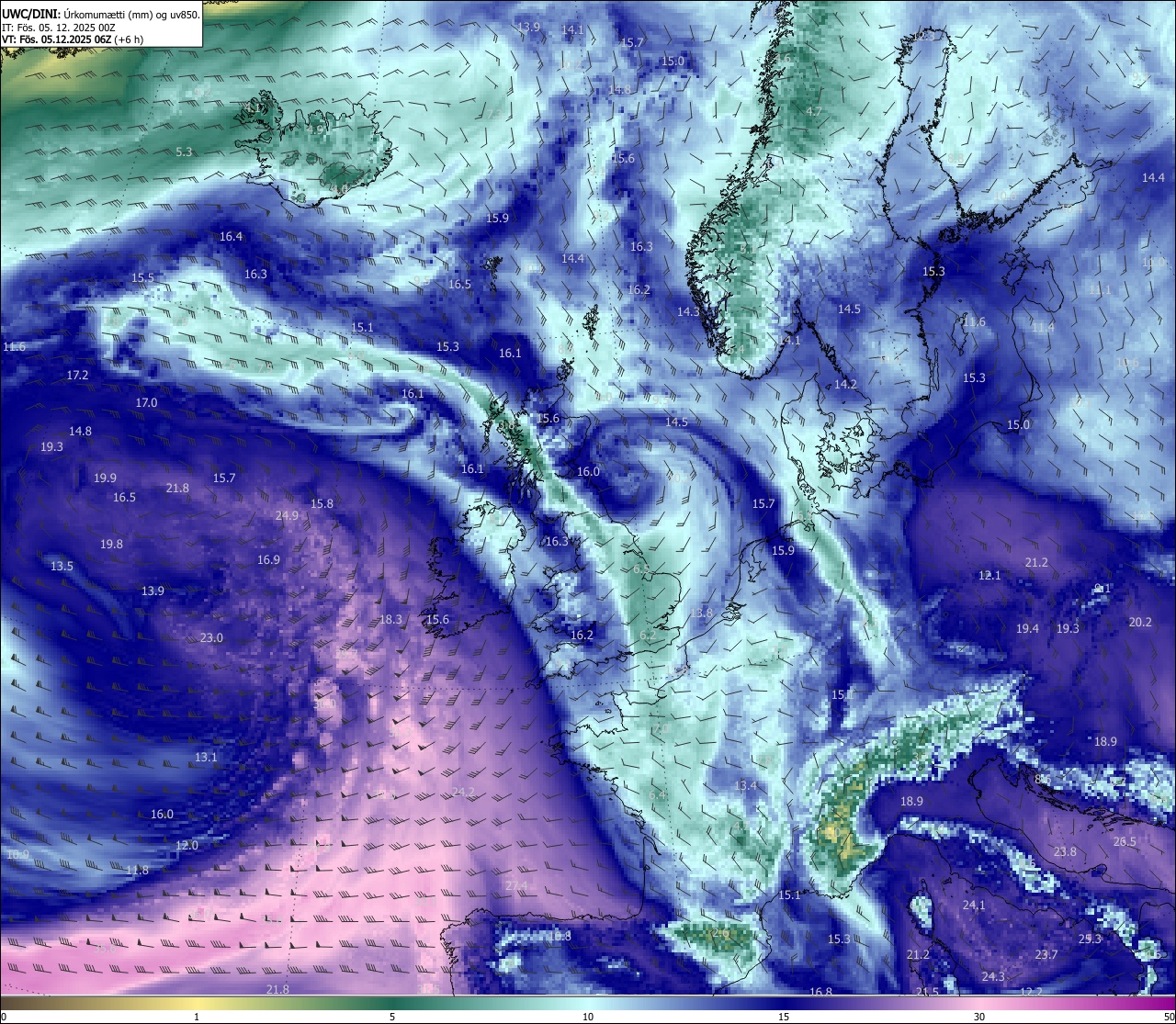Click the map value "14.2" near Denmark

845,384
